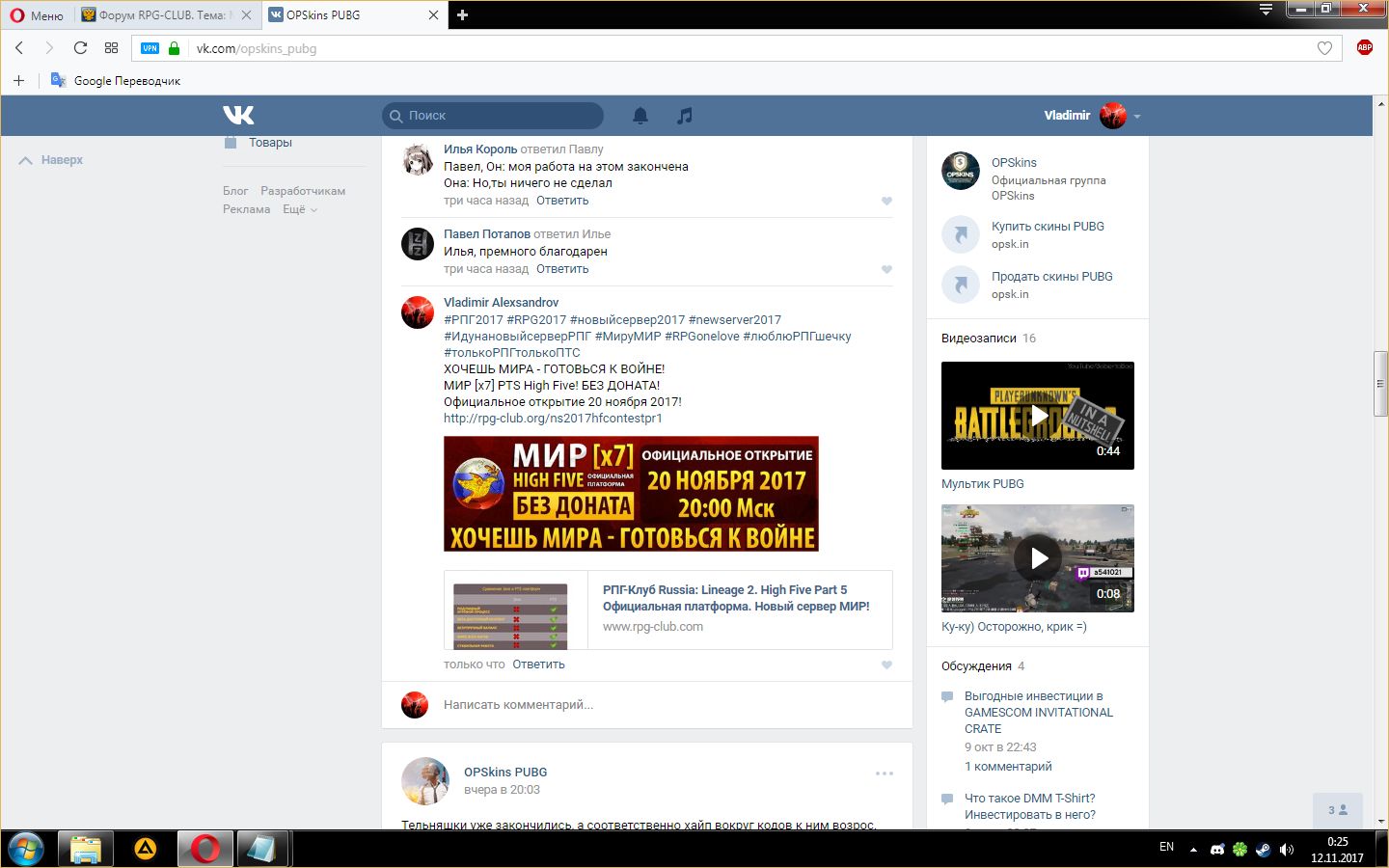Play the Ку-ку Осторожно крик video
Viewport: 1389px width, 868px height.
pos(1038,558)
